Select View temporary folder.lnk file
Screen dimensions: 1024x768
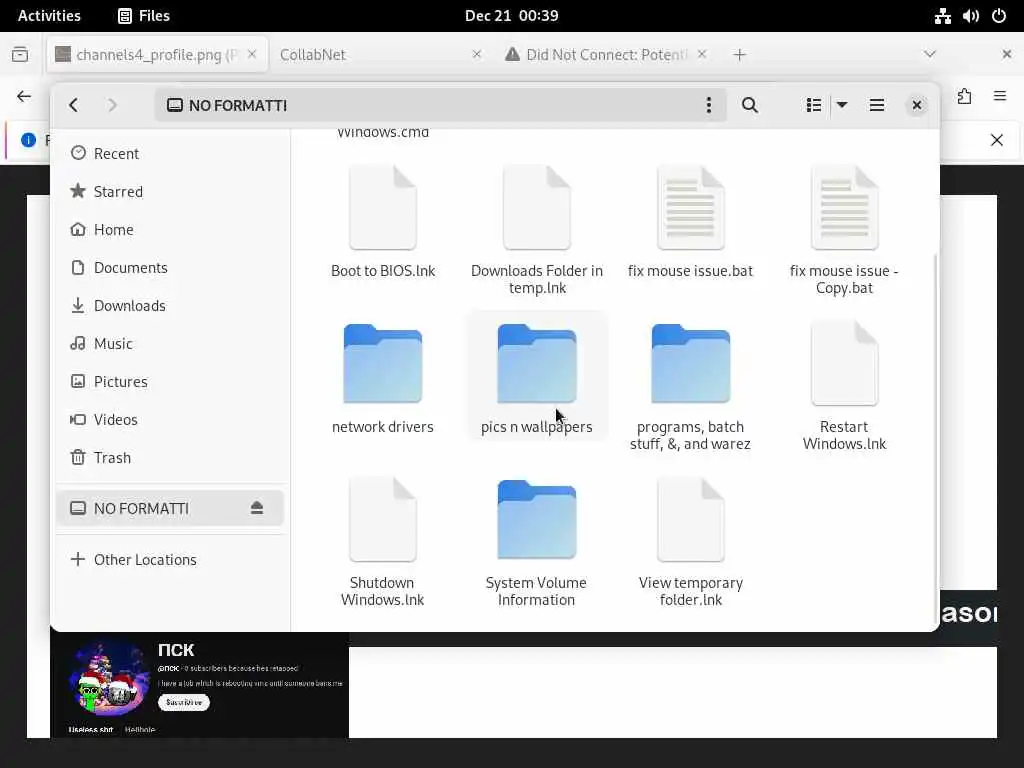[x=690, y=542]
